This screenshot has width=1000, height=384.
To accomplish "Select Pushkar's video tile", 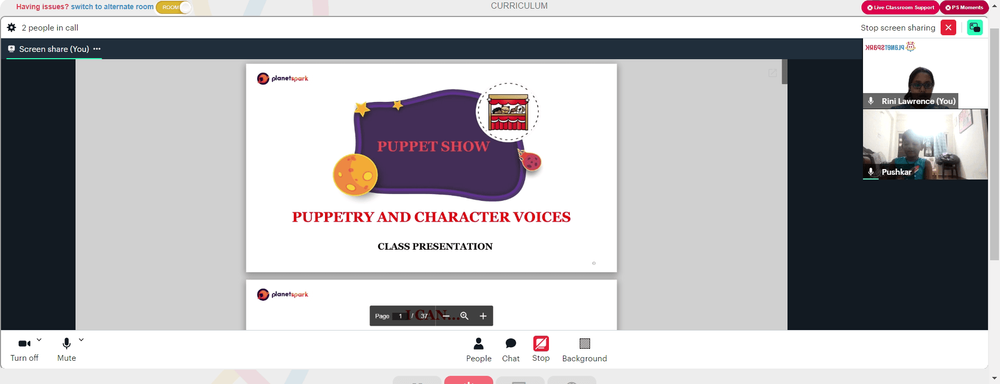I will click(x=925, y=144).
